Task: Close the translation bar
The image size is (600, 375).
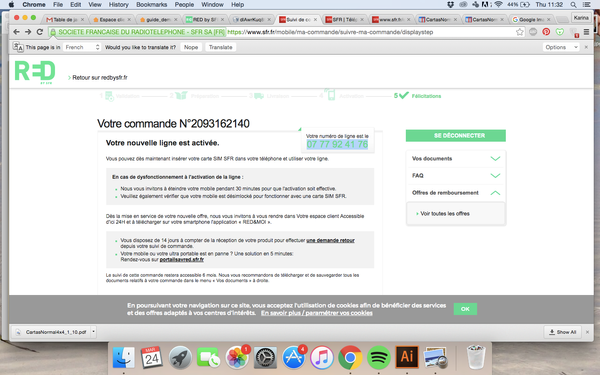Action: pyautogui.click(x=586, y=47)
